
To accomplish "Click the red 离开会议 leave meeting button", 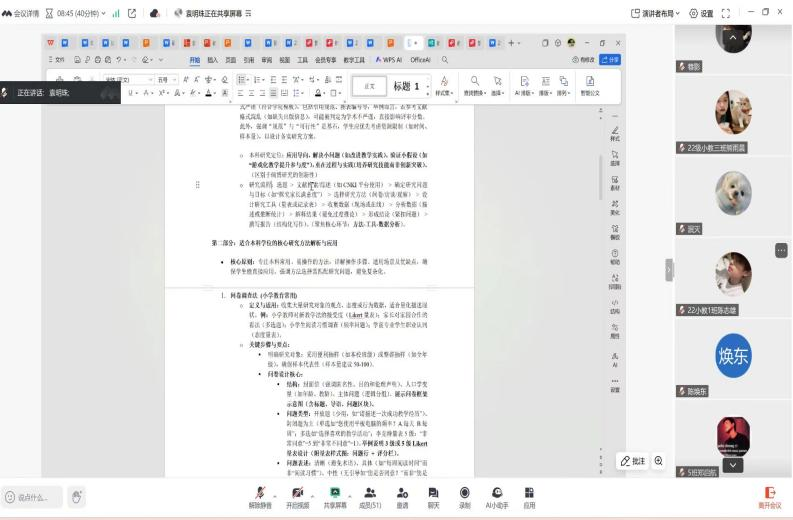I will point(769,497).
